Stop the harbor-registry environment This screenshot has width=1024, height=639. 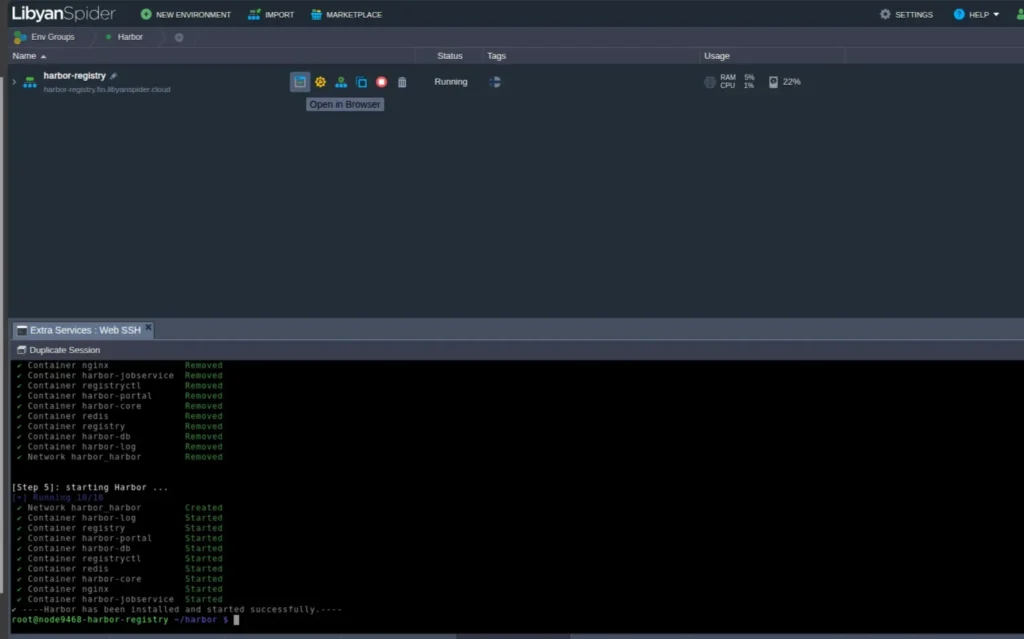click(381, 82)
